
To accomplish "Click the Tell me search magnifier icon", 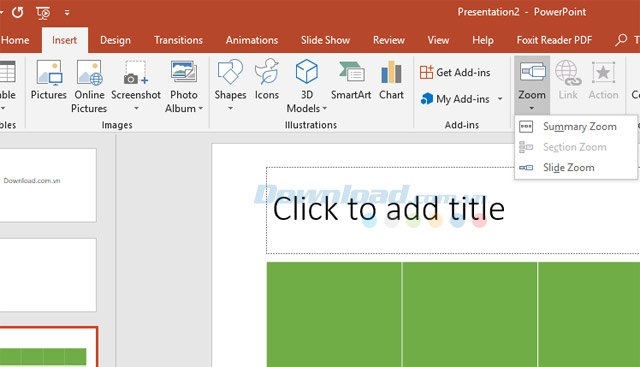I will pos(621,40).
